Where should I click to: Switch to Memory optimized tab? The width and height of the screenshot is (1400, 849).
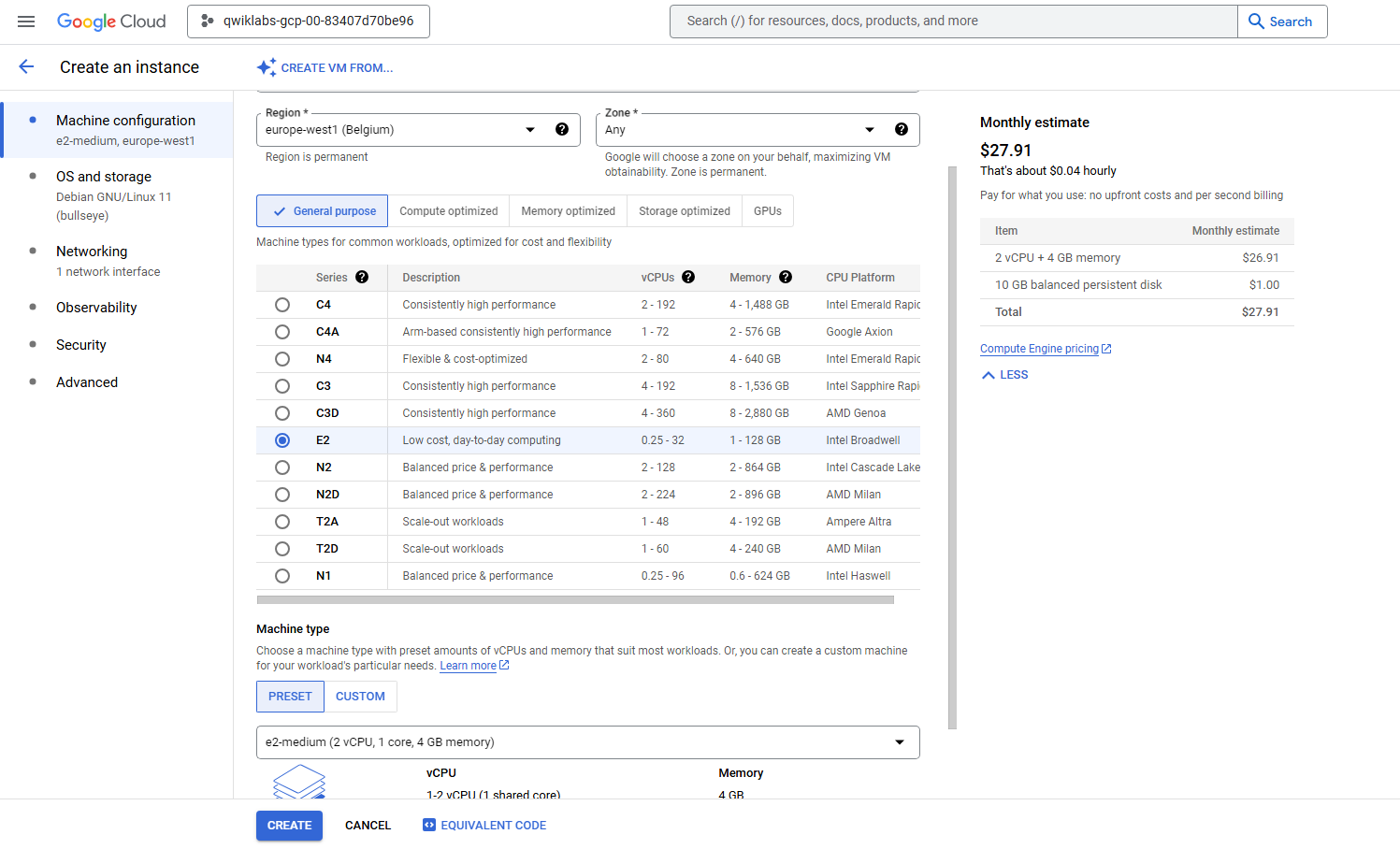[569, 211]
